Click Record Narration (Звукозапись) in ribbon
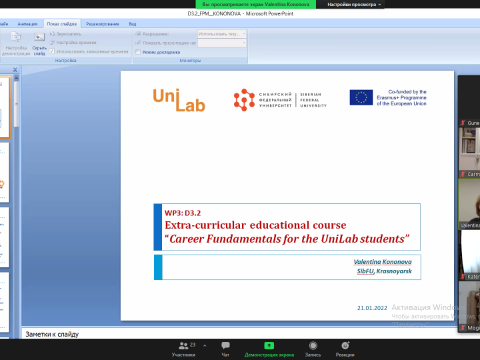480x360 pixels. click(x=65, y=34)
